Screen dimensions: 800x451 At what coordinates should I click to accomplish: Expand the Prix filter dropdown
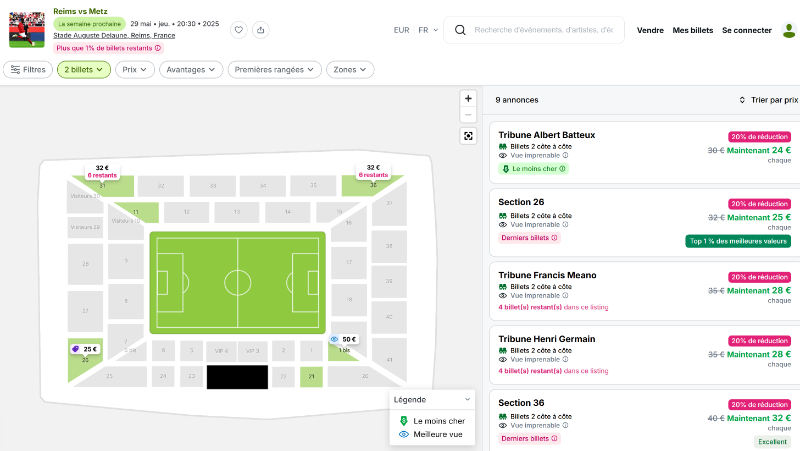135,70
